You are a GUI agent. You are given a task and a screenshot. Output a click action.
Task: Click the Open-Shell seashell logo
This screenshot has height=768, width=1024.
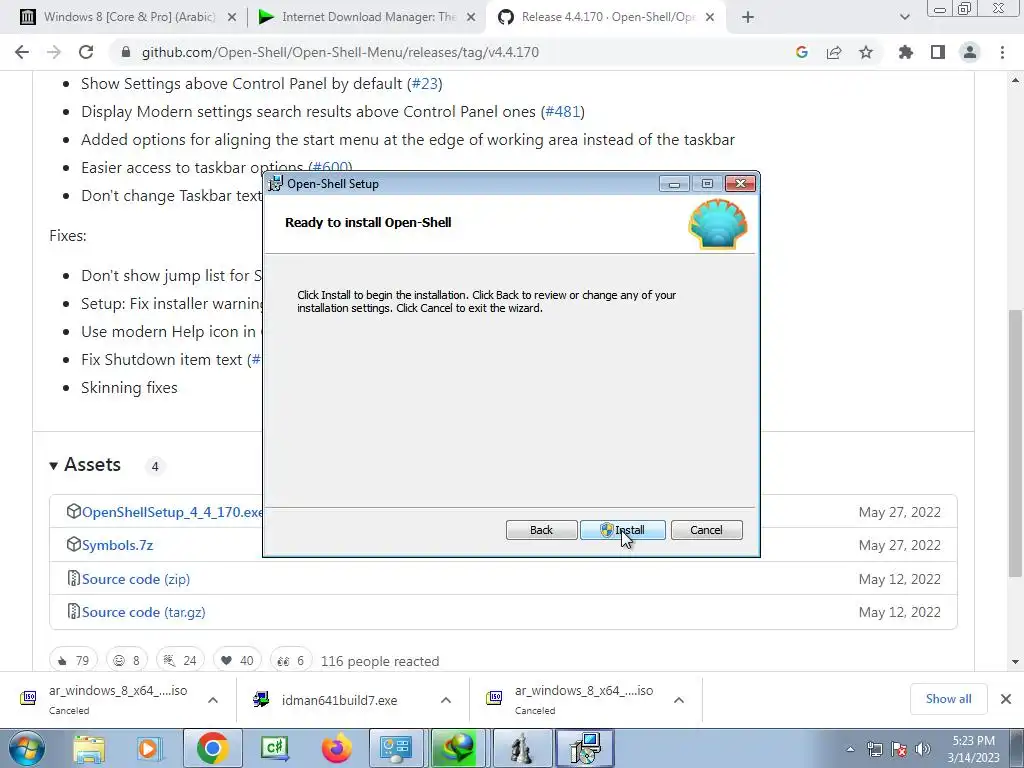[x=718, y=224]
